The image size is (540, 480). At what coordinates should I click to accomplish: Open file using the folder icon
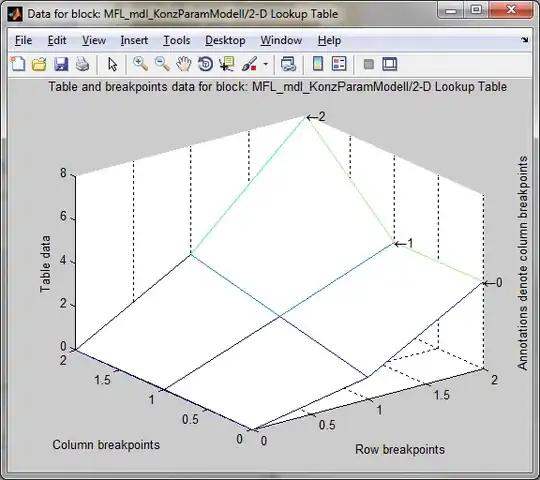coord(39,64)
